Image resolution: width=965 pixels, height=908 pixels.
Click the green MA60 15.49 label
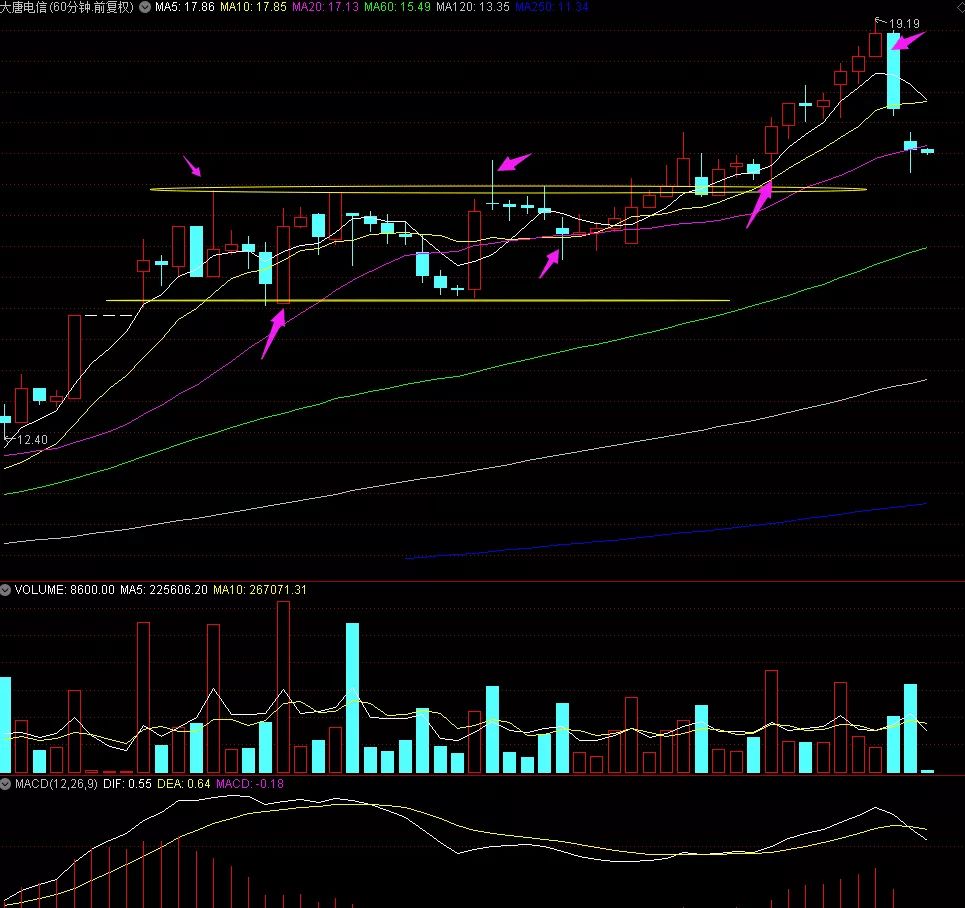tap(396, 7)
